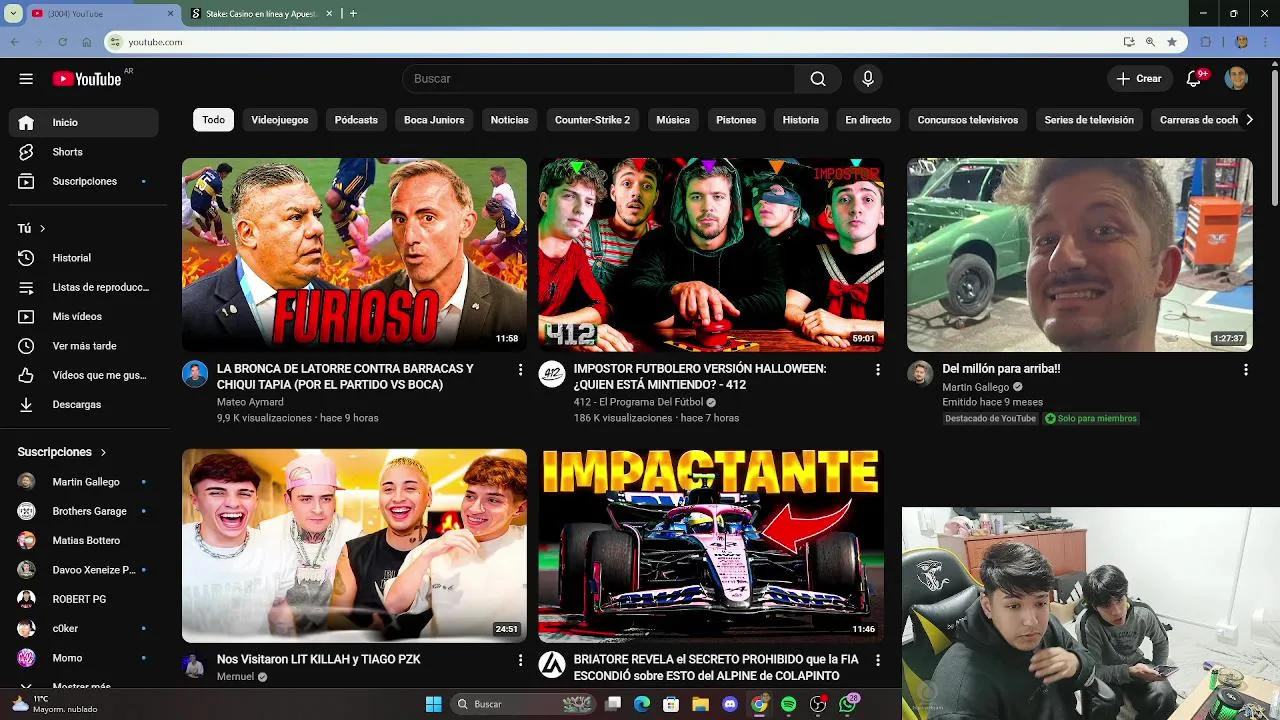Open WhatsApp from the taskbar

click(848, 704)
